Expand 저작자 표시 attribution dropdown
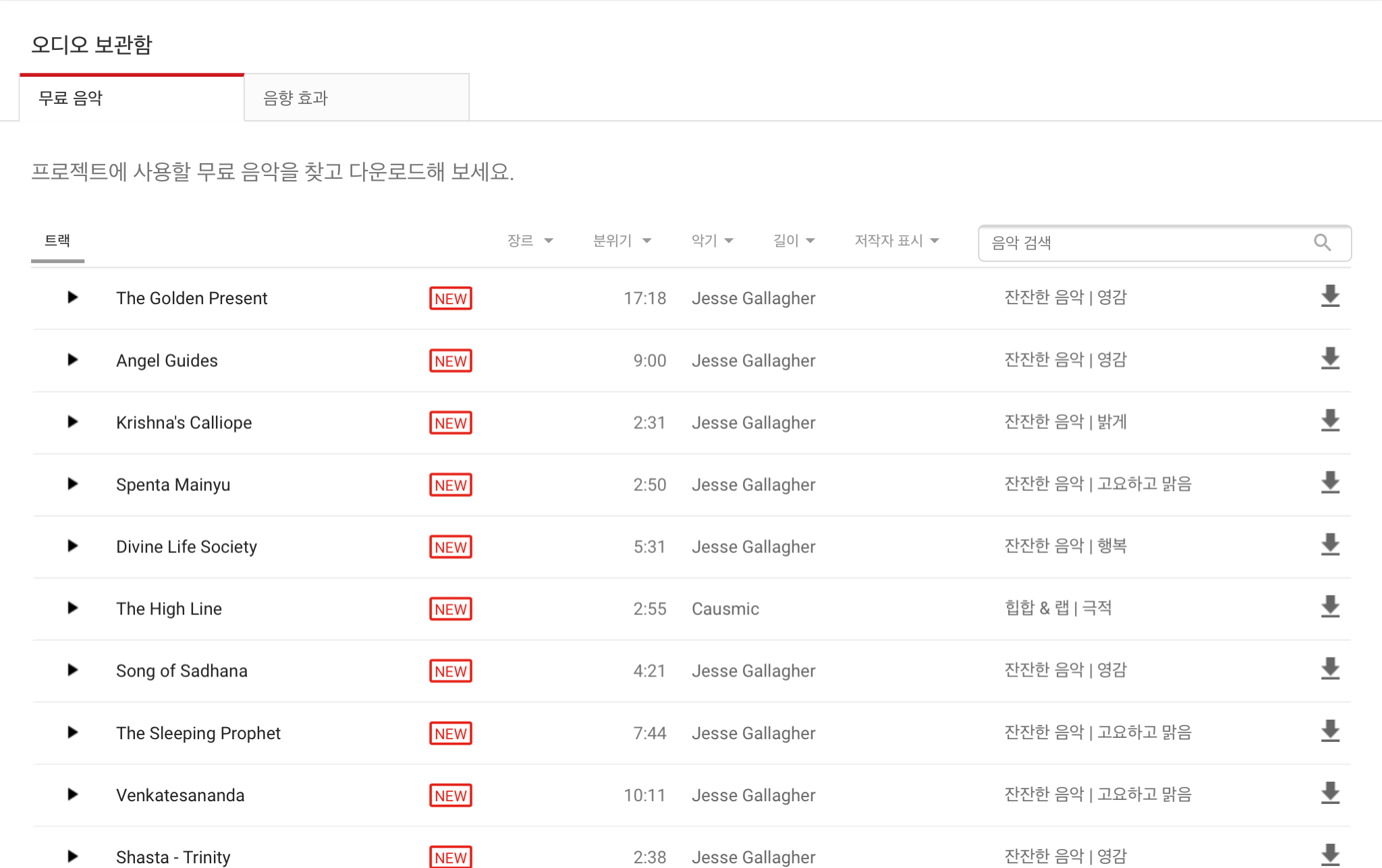 pyautogui.click(x=897, y=241)
